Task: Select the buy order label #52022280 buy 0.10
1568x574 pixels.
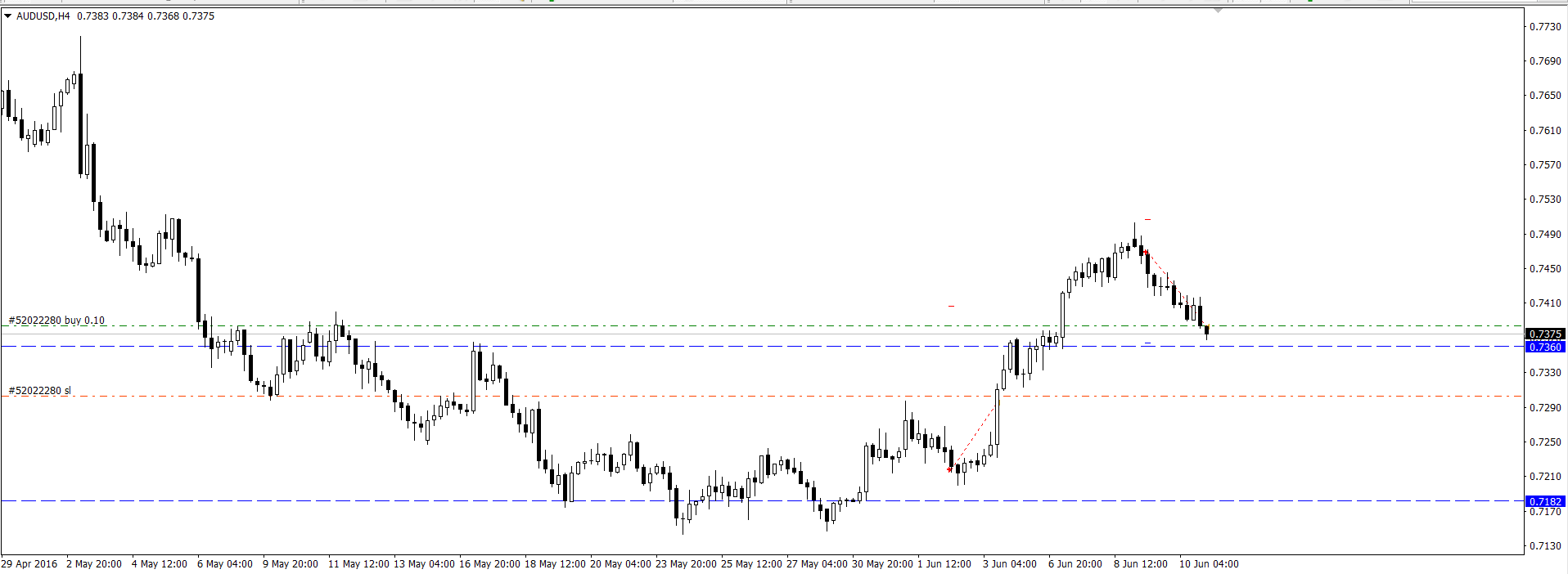Action: [57, 320]
